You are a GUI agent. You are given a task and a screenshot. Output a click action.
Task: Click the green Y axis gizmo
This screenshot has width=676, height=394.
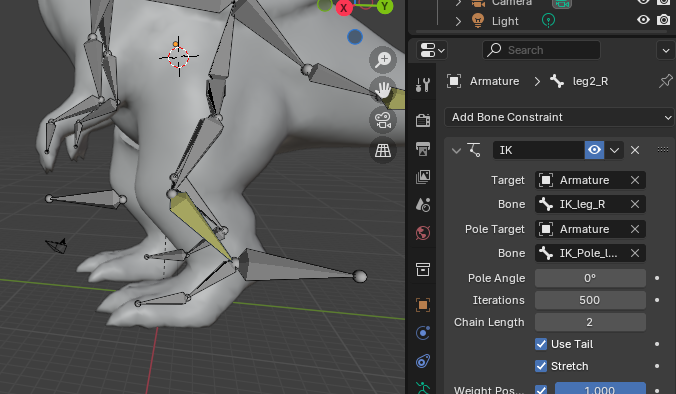click(385, 6)
